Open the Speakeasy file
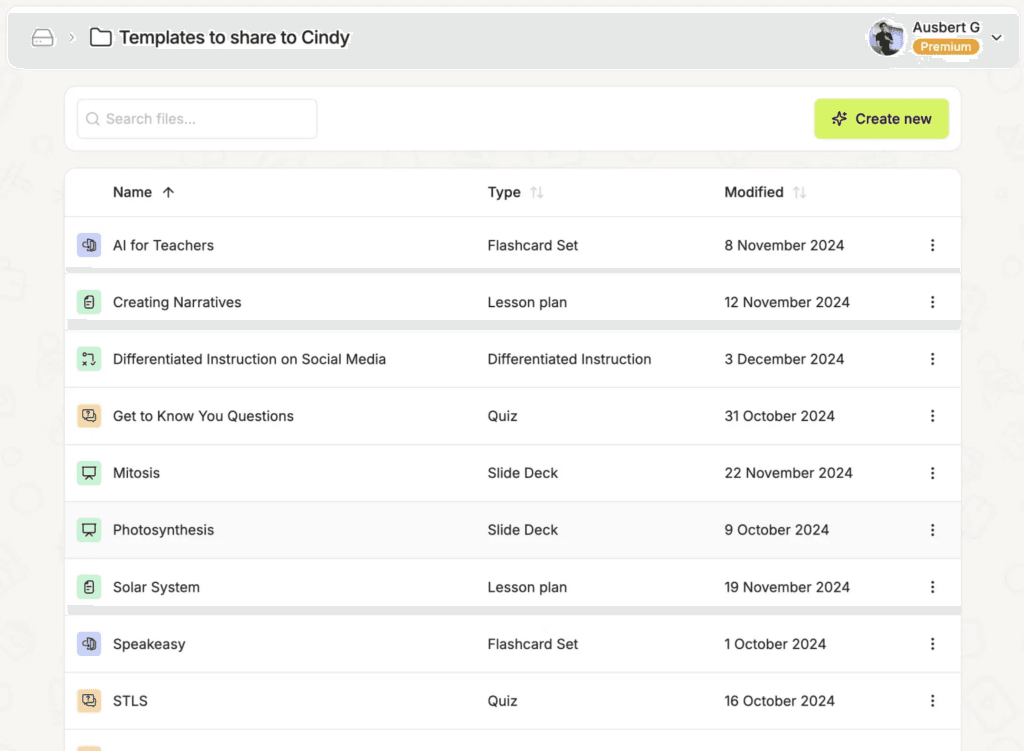The height and width of the screenshot is (751, 1024). [149, 644]
